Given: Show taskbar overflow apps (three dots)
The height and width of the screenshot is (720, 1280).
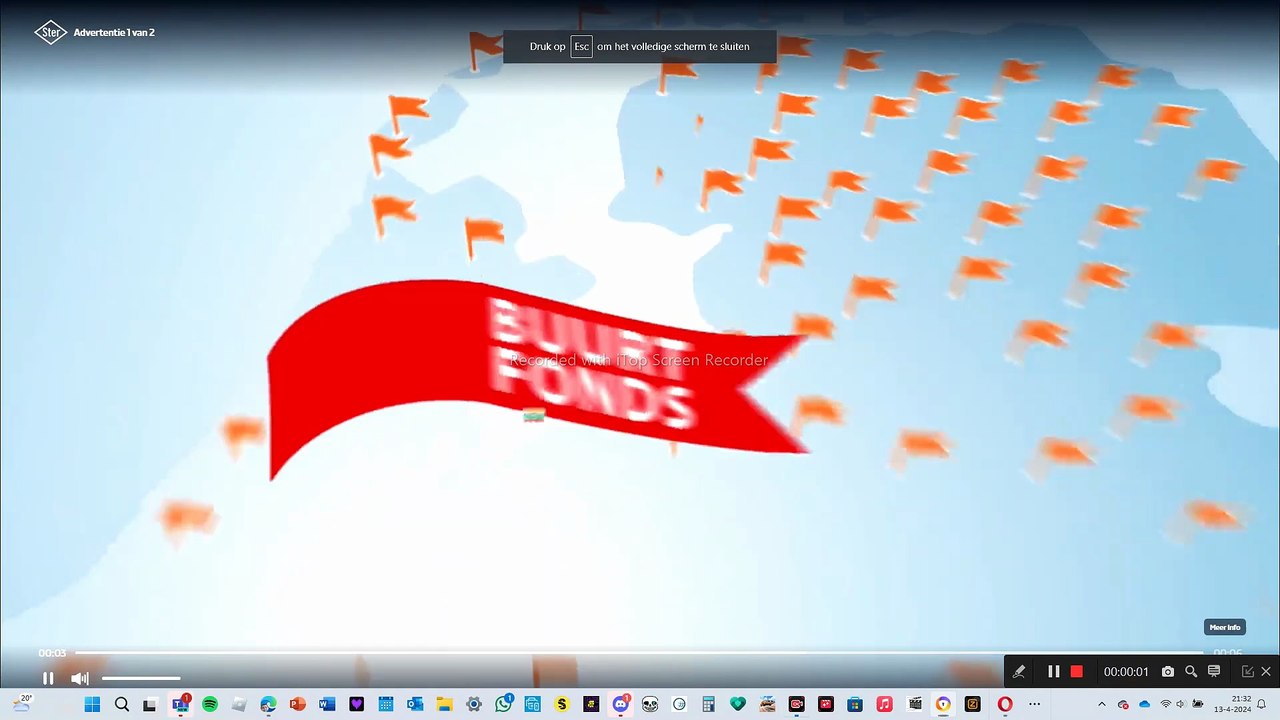Looking at the screenshot, I should [1034, 704].
